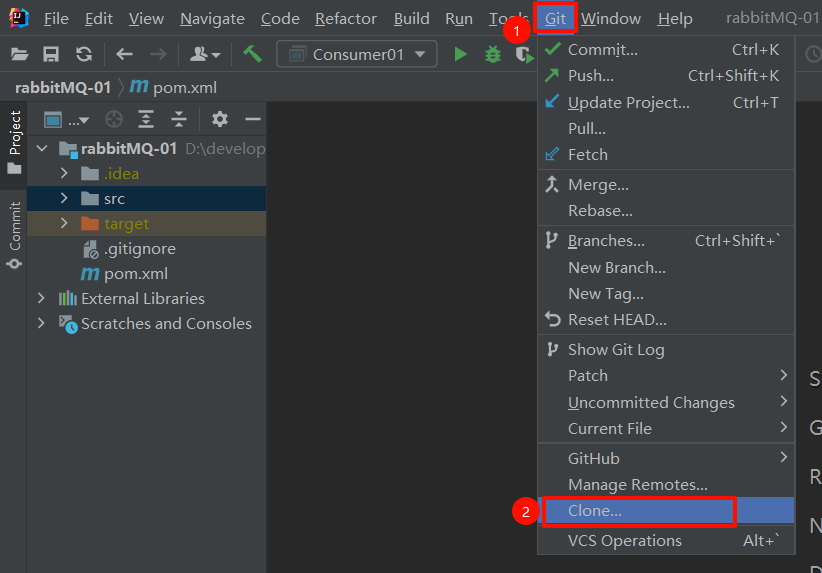Click pom.xml in the breadcrumb bar
Viewport: 822px width, 573px height.
point(174,87)
